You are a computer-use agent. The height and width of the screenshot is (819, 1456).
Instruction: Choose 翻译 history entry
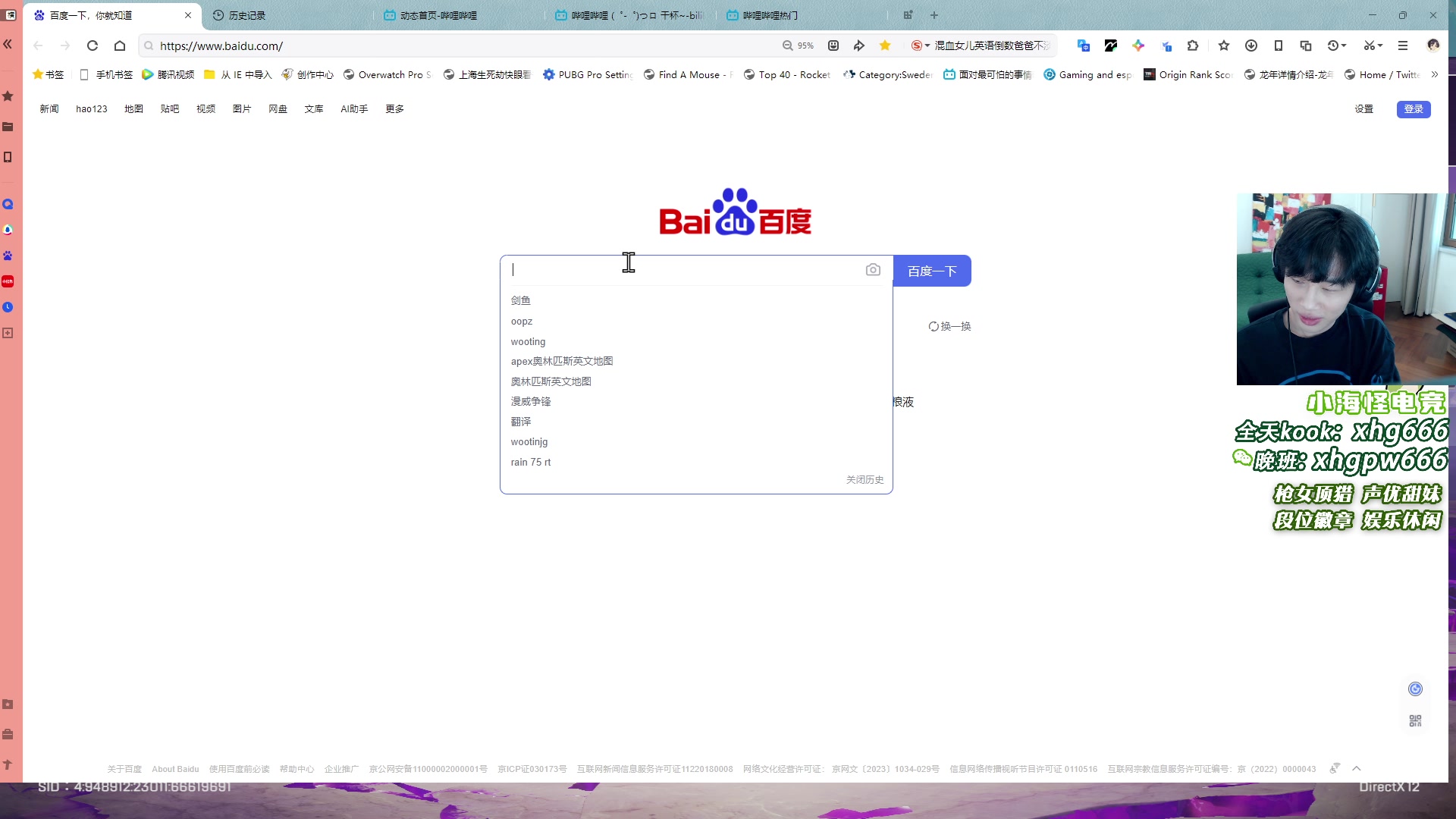tap(521, 422)
